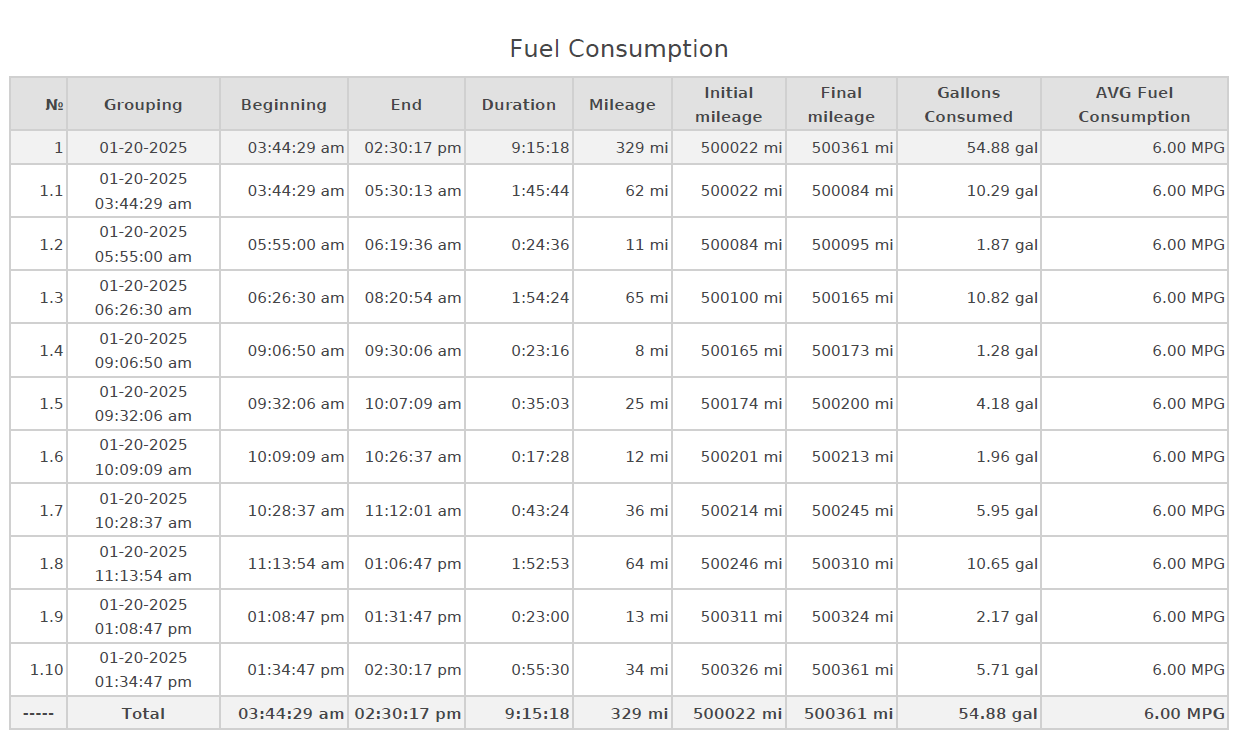Screen dimensions: 1242x740
Task: Click grouping cell 01-20-2025 09:06:50 am
Action: click(x=143, y=350)
